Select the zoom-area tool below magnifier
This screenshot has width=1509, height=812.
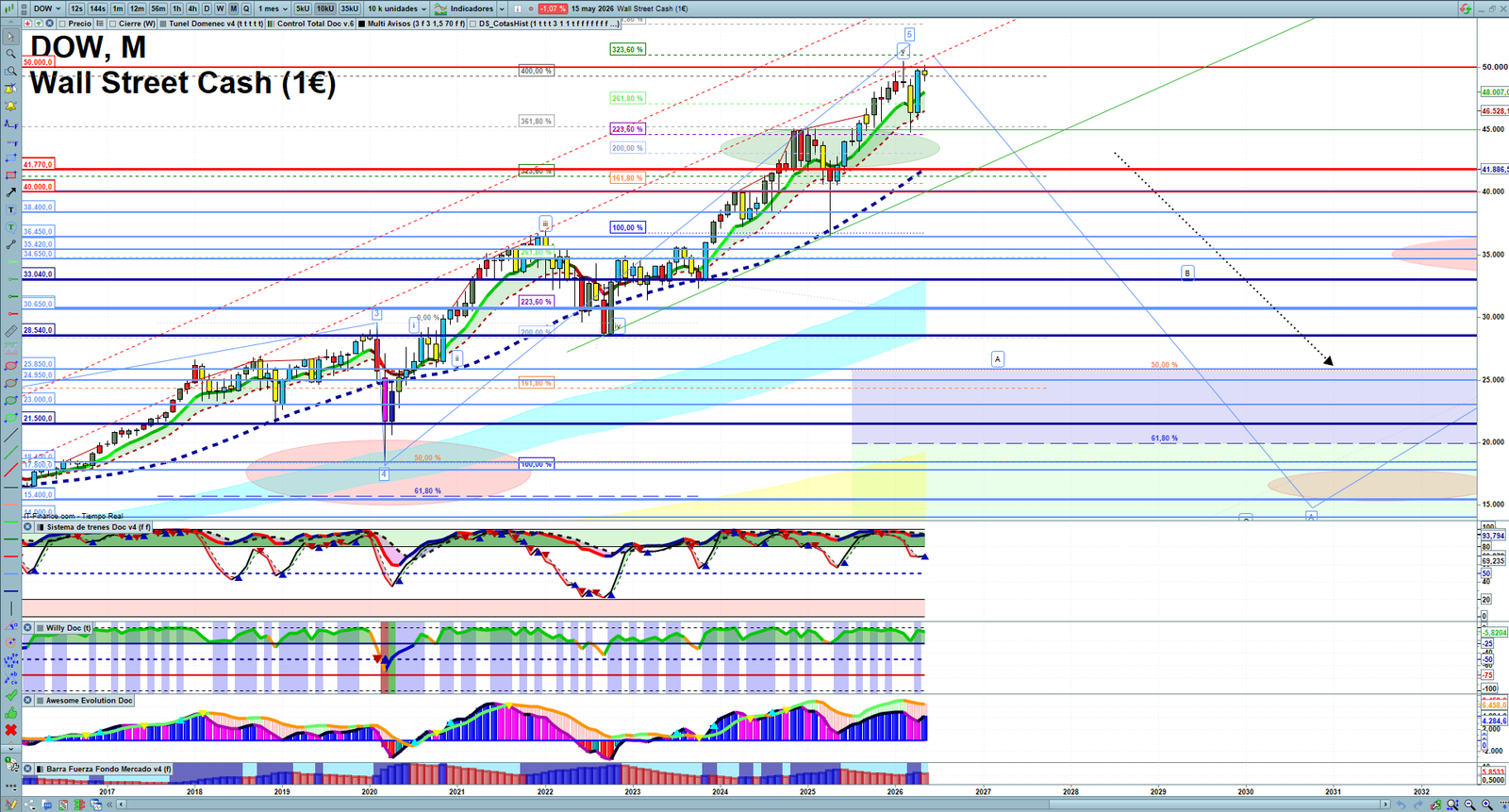[x=10, y=71]
